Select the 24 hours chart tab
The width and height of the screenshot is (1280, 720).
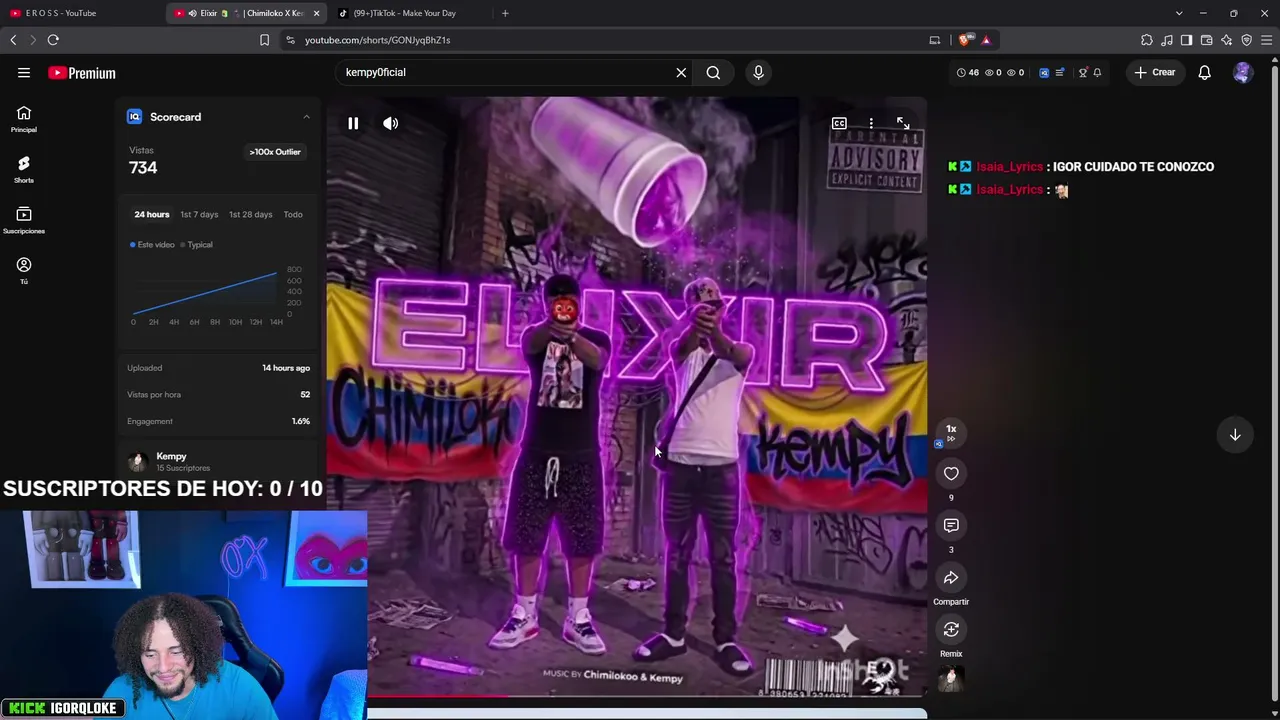(x=152, y=214)
